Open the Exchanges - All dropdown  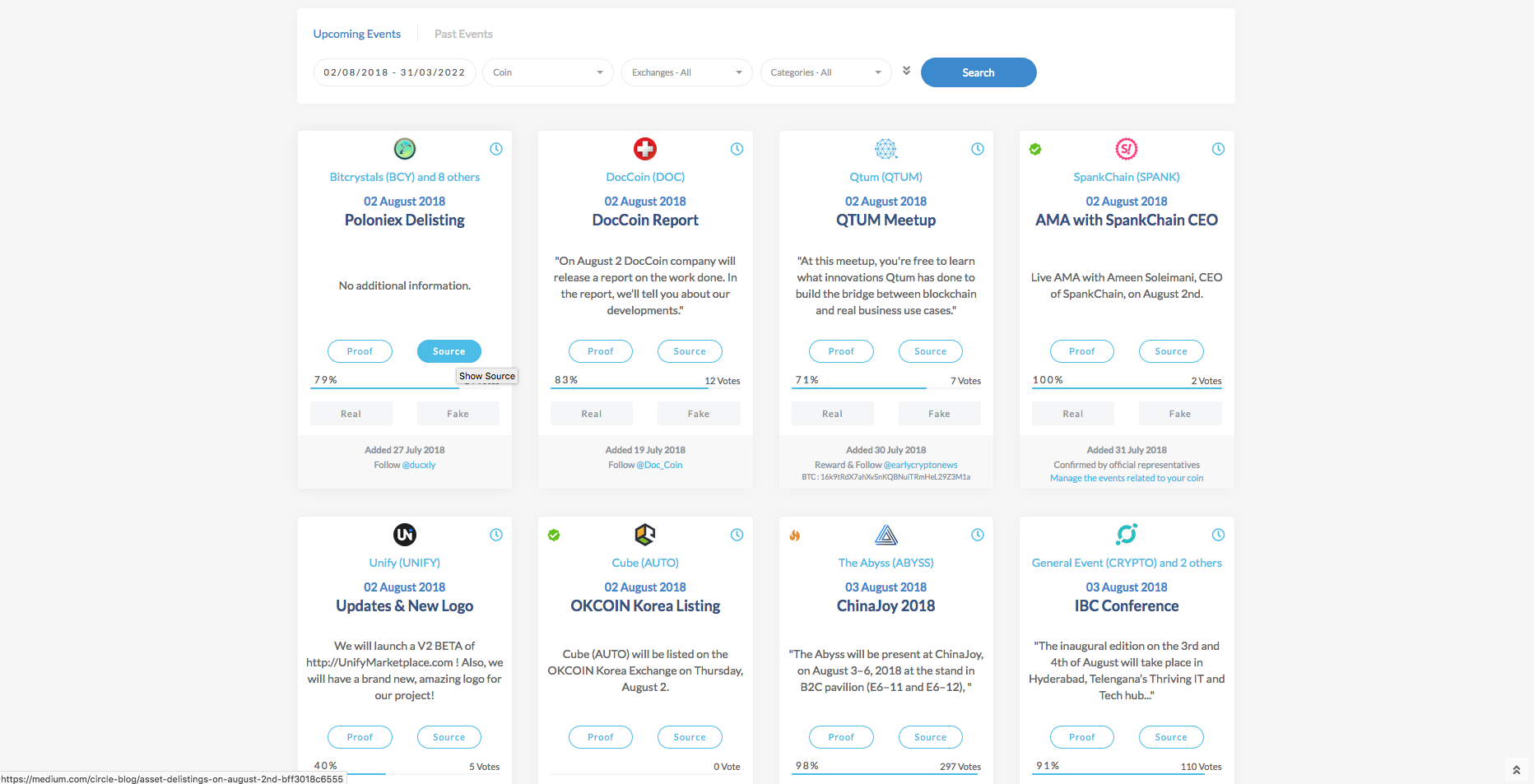[x=687, y=72]
